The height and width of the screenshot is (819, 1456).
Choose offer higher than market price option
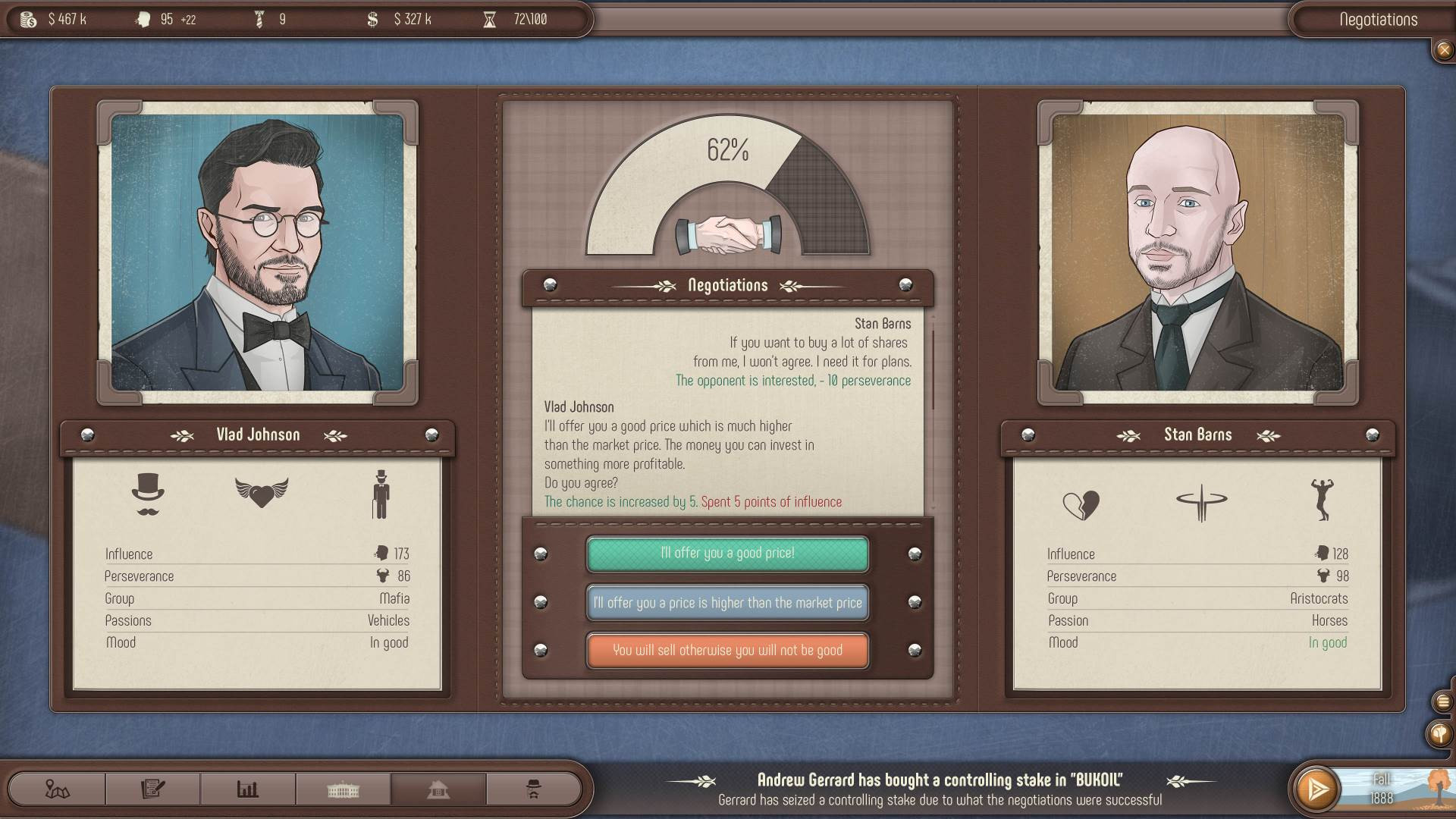tap(727, 603)
